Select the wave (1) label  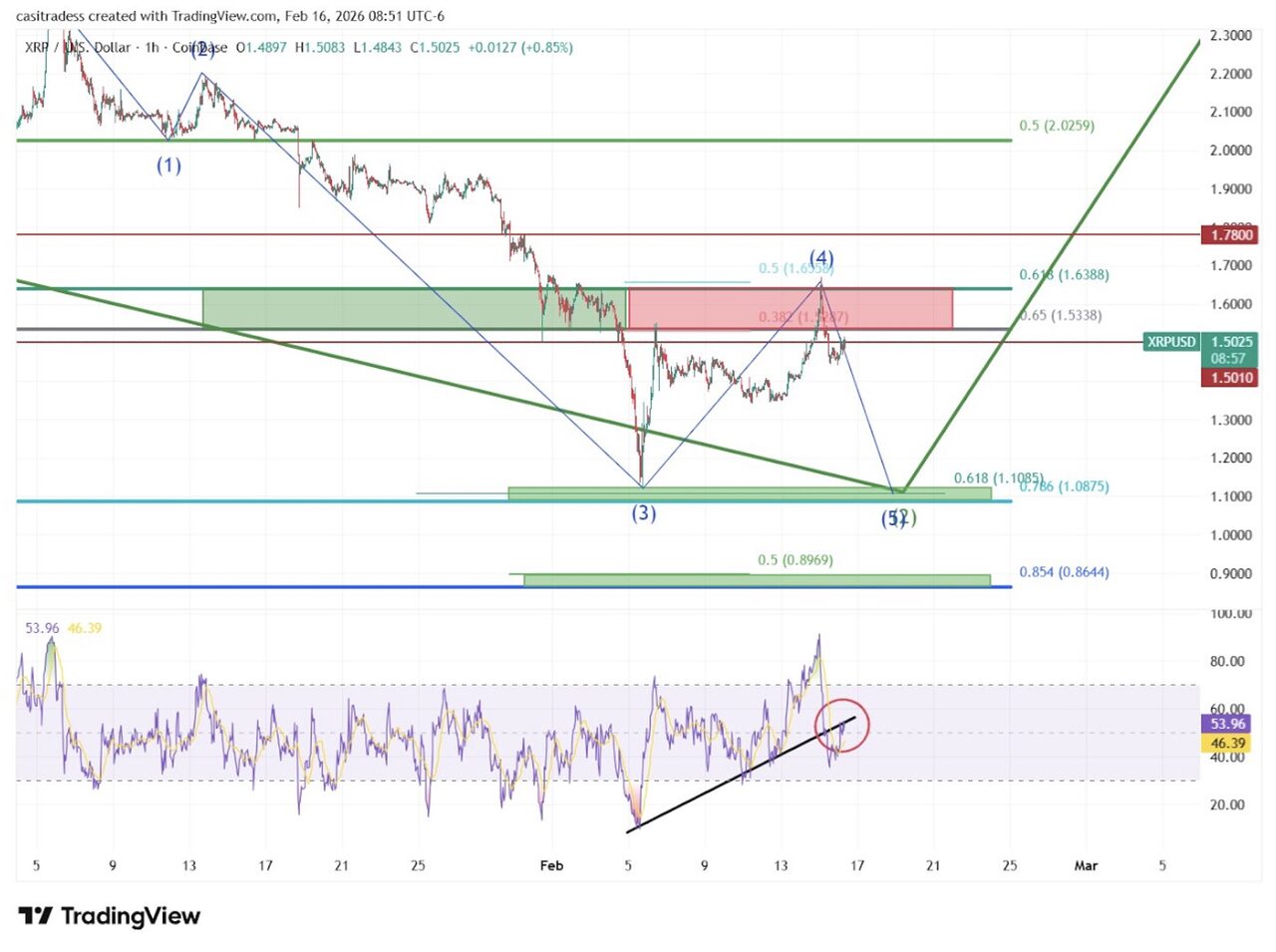coord(168,165)
